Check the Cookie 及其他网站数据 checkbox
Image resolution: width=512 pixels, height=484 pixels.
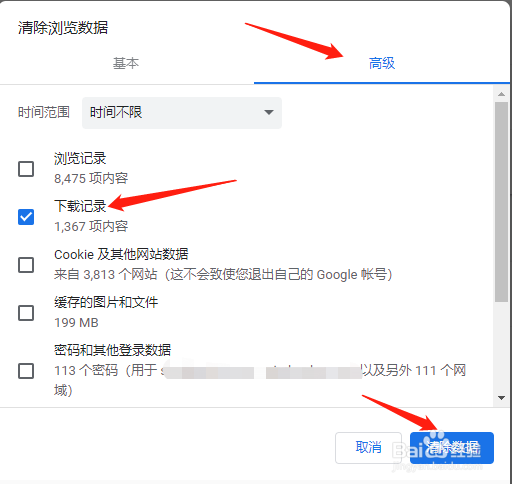click(26, 265)
